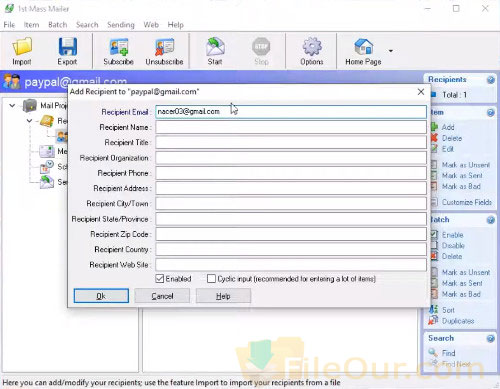Viewport: 500px width, 389px height.
Task: Click the paypal@gmail.com header people icon
Action: [x=12, y=82]
